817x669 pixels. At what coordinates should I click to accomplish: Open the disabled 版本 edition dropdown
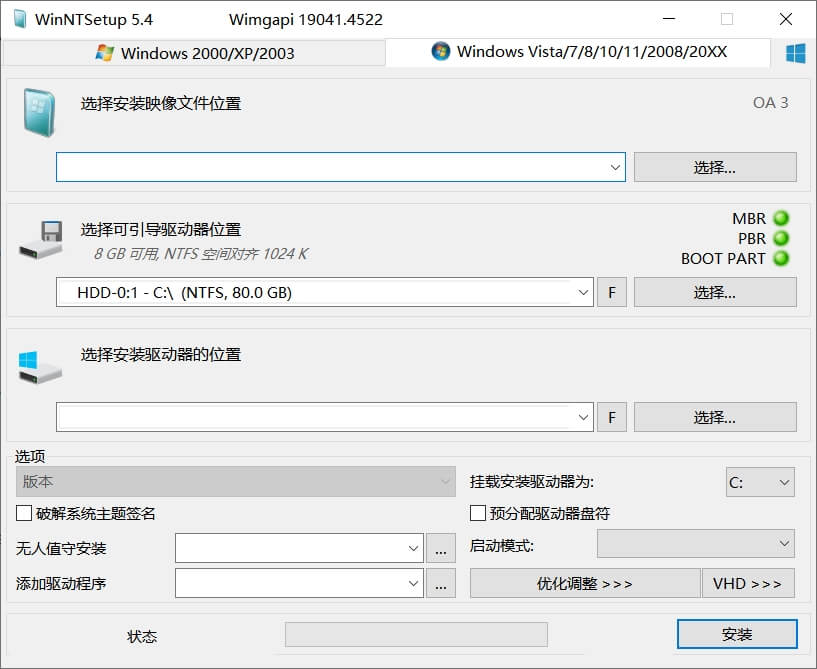(x=236, y=481)
